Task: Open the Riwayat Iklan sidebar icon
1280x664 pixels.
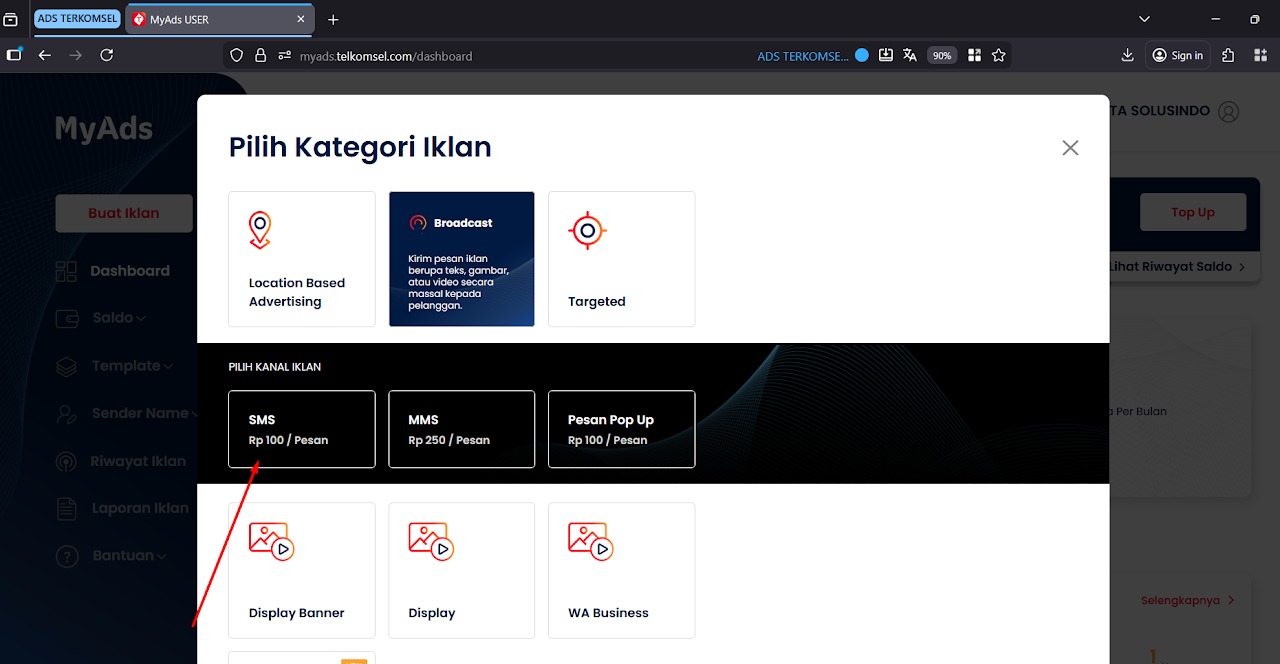Action: point(66,461)
